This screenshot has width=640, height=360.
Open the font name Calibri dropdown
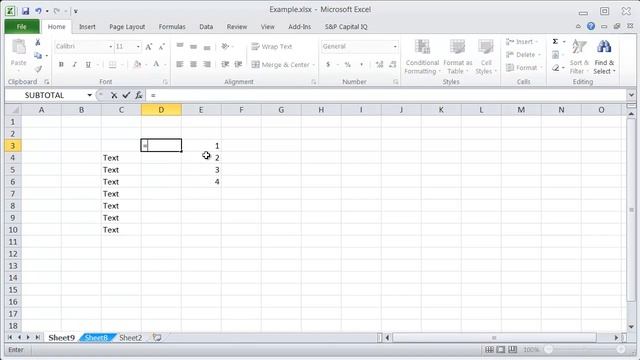point(110,47)
